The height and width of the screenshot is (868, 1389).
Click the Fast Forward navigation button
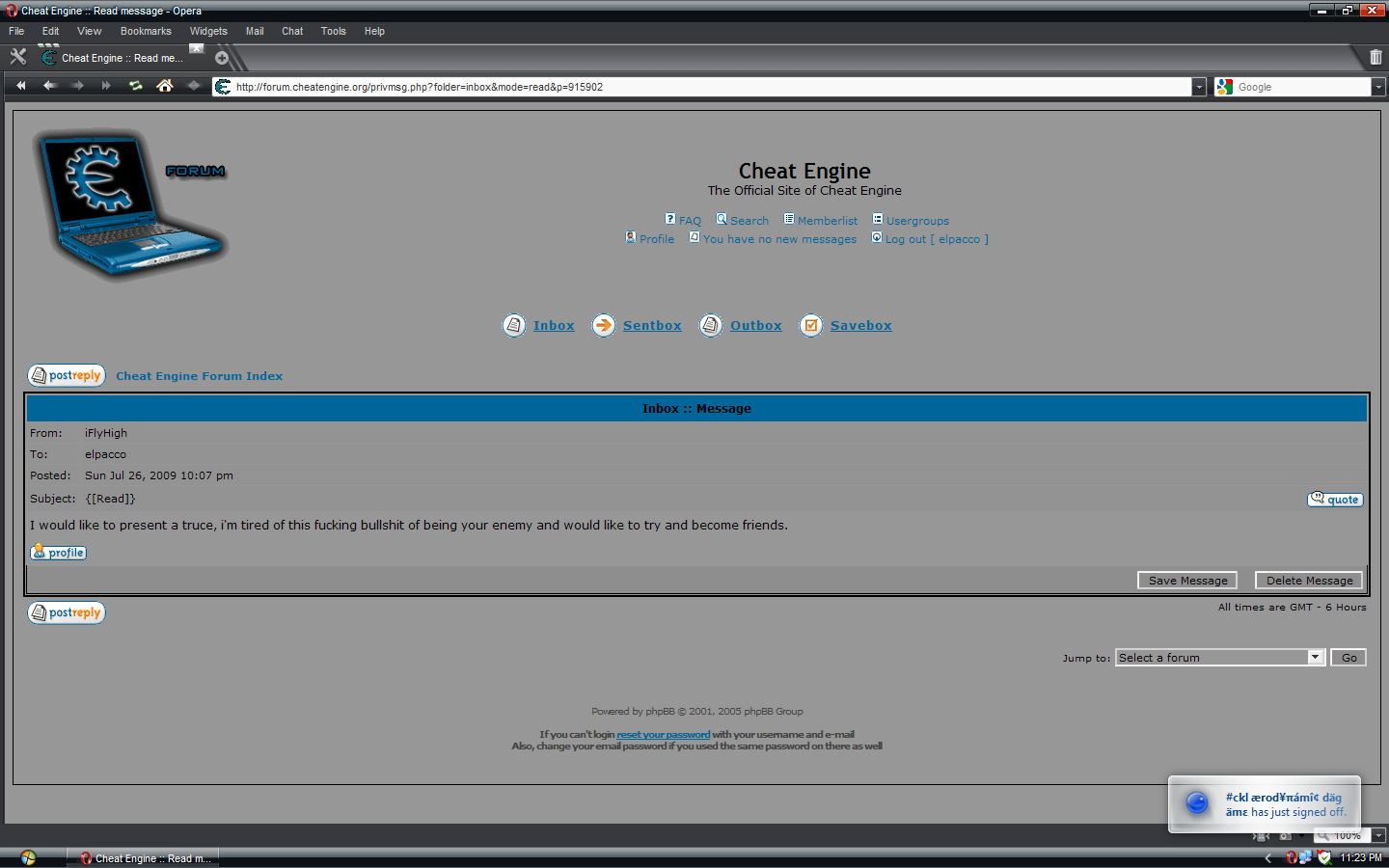click(106, 86)
